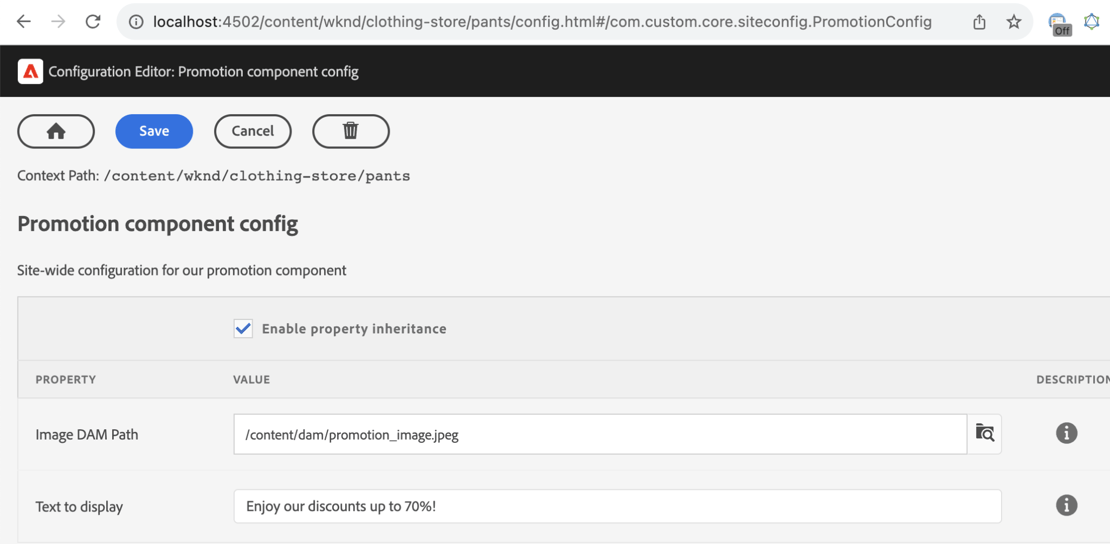Reload the page in browser
Viewport: 1110px width, 544px height.
click(x=93, y=21)
